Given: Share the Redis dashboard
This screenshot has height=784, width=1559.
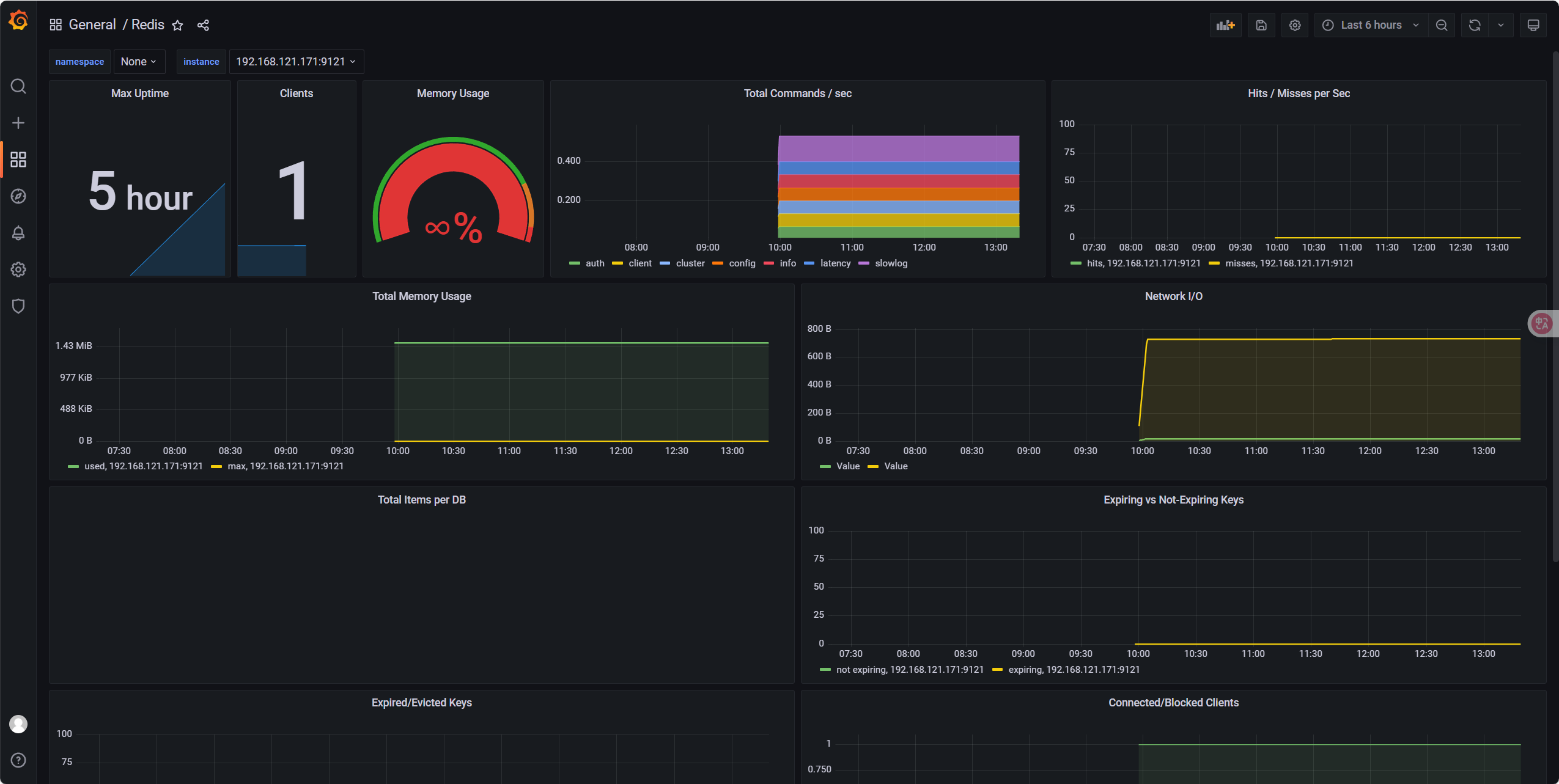Looking at the screenshot, I should 204,25.
